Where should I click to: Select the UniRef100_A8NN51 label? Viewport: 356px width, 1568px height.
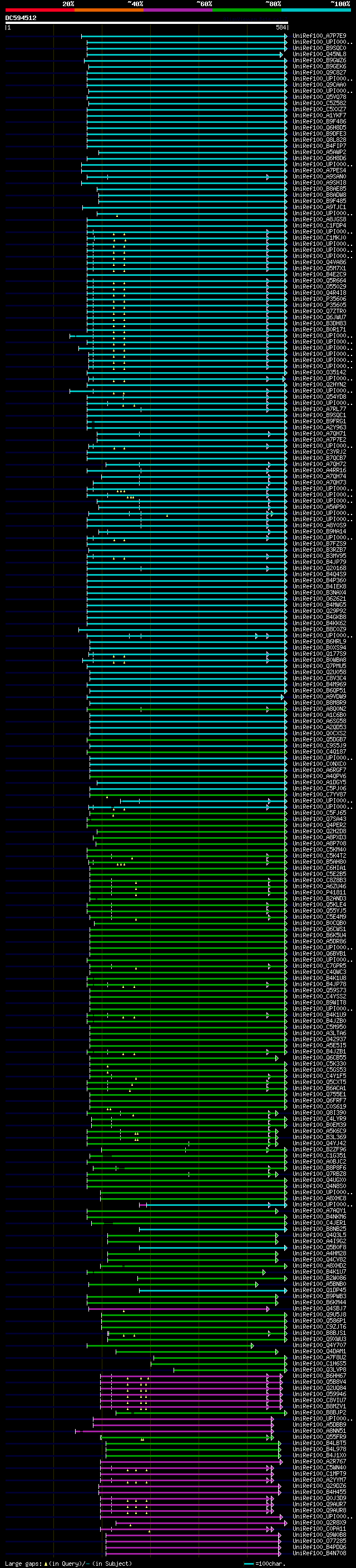click(319, 1431)
